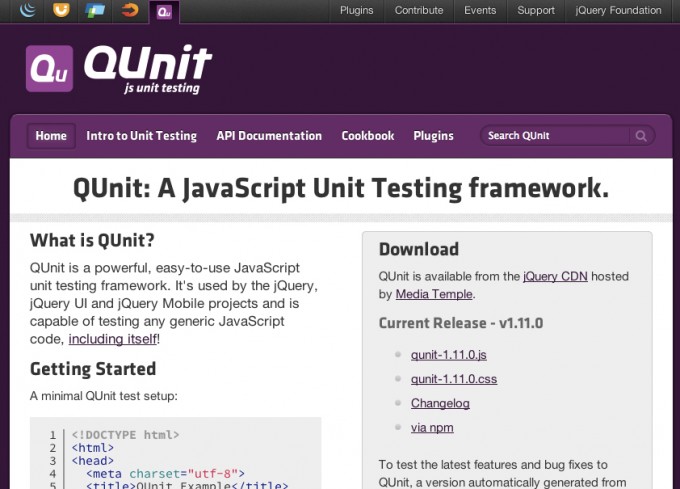Open the API Documentation tab
Image resolution: width=680 pixels, height=489 pixels.
pyautogui.click(x=269, y=136)
